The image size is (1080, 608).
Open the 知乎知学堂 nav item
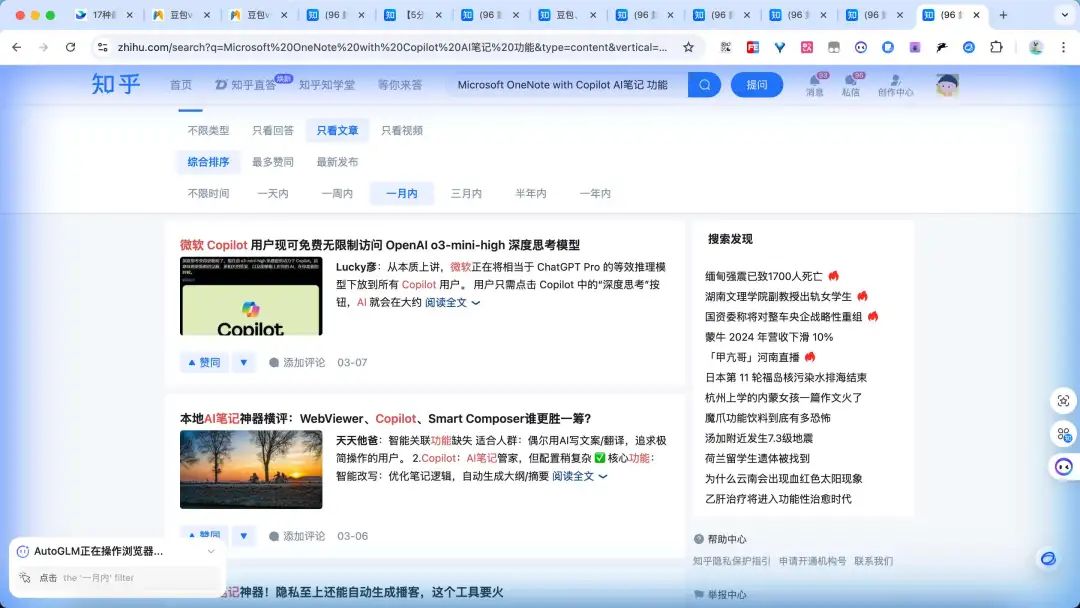click(327, 85)
